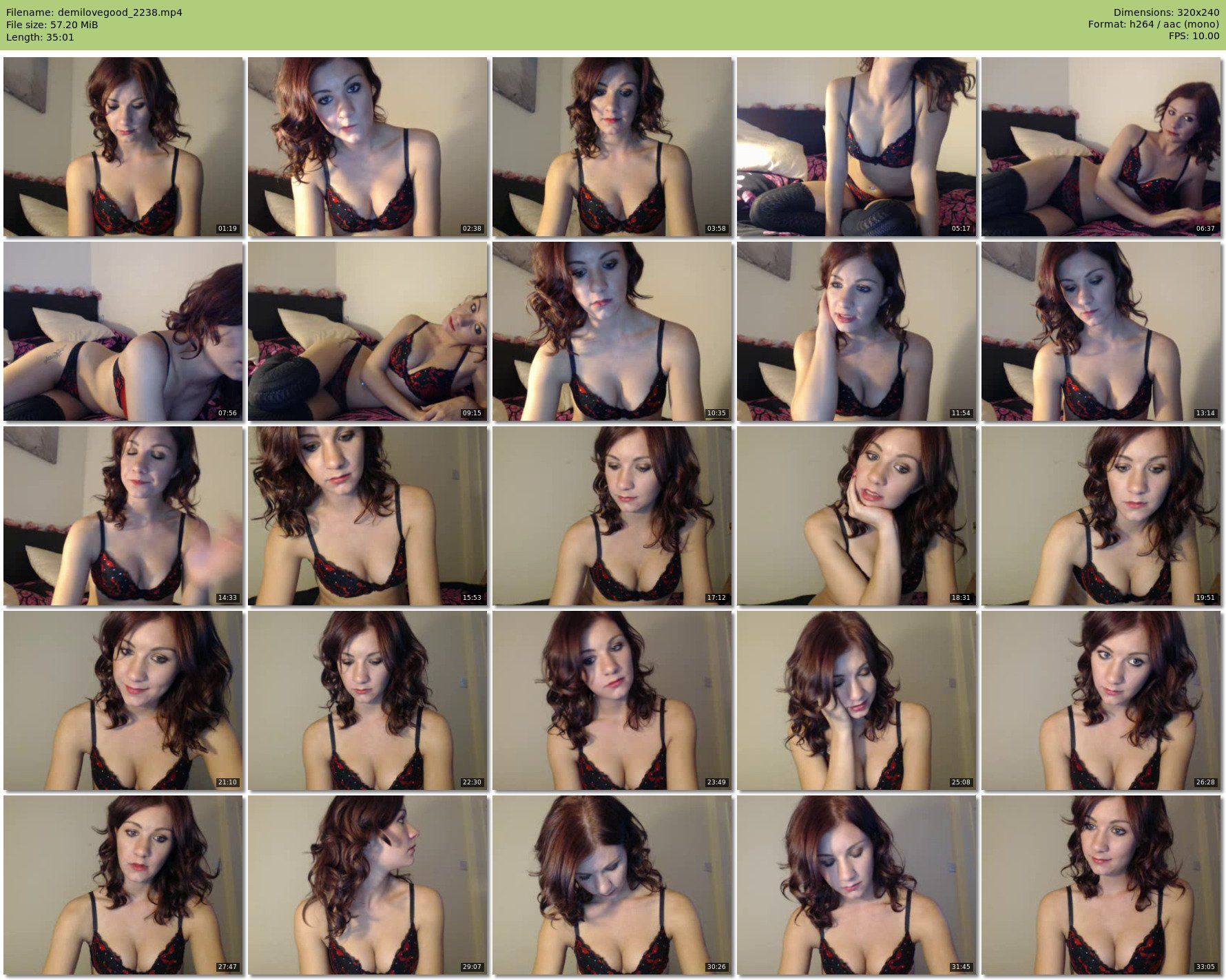Screen dimensions: 1226x980
Task: Open the thumbnail stamped 21:10
Action: tap(123, 700)
